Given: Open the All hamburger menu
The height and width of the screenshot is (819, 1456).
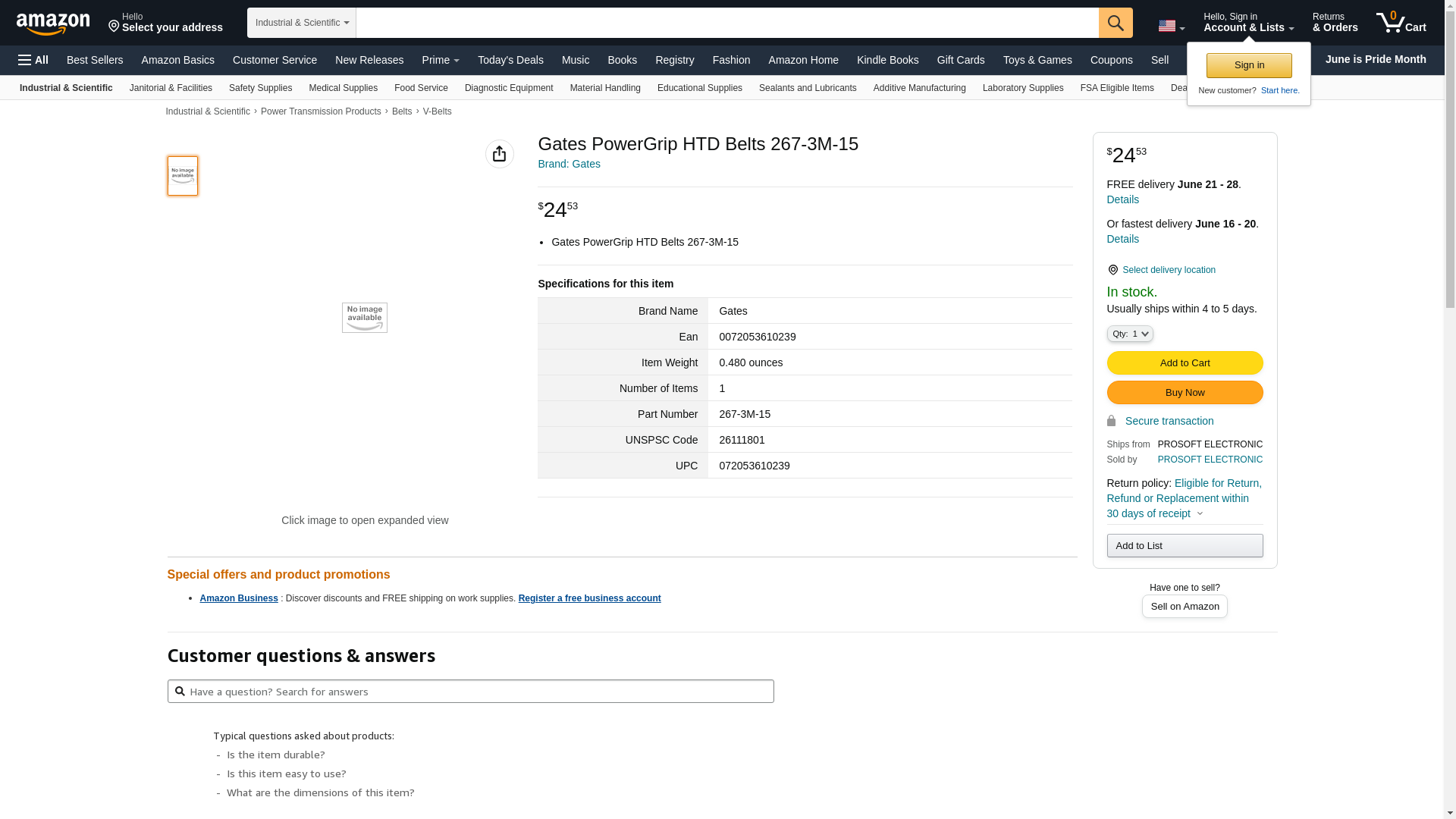Looking at the screenshot, I should point(33,60).
